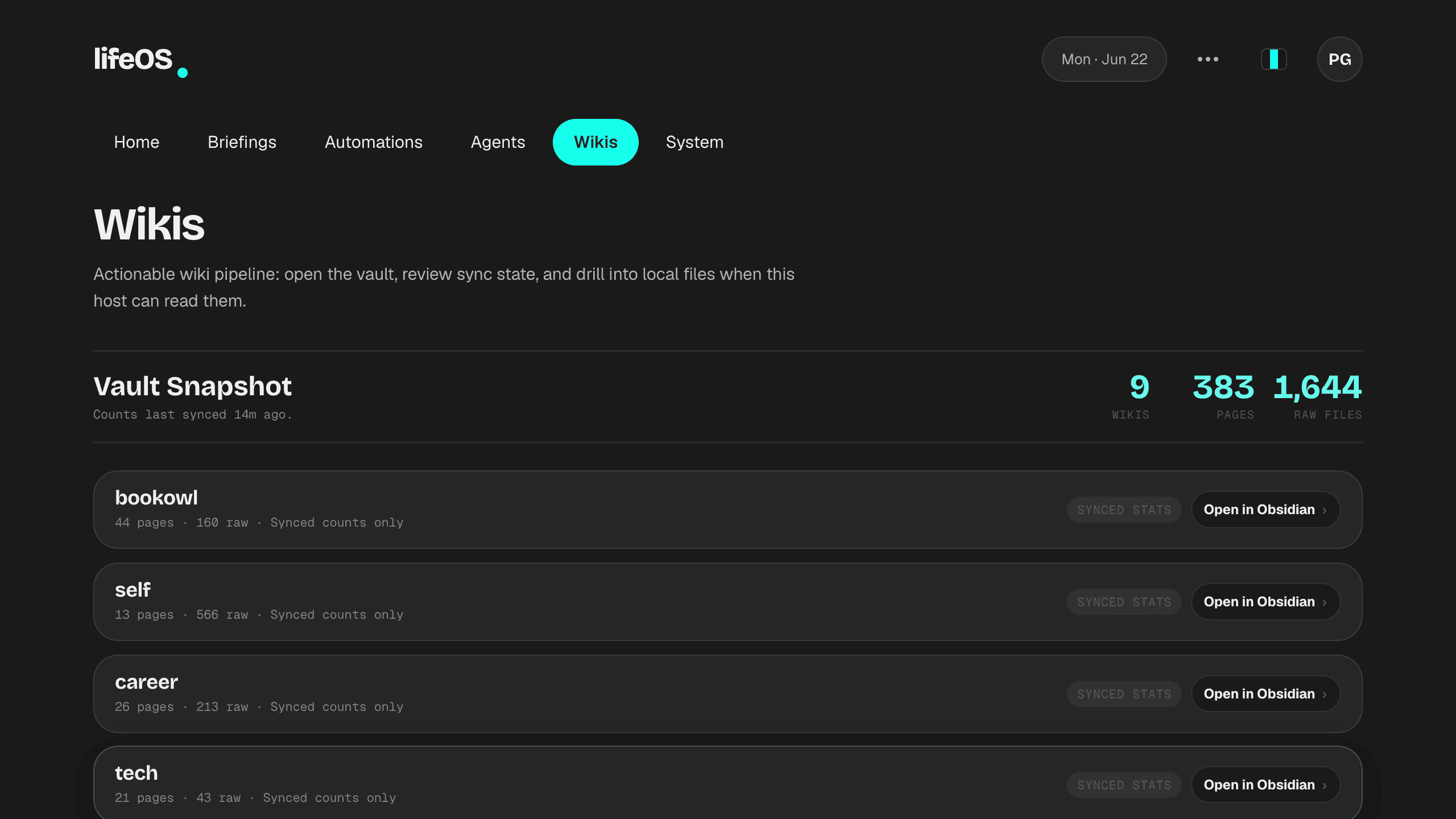Click the Vault Snapshot heading
Viewport: 1456px width, 819px height.
pyautogui.click(x=192, y=386)
